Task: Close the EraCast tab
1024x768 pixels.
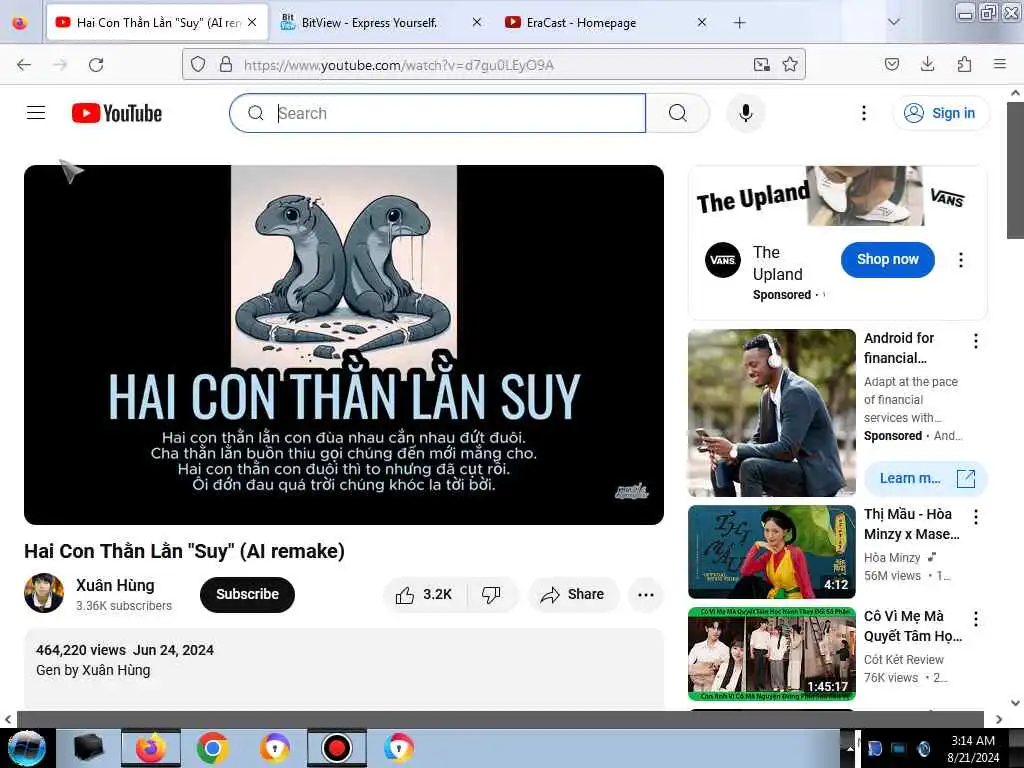Action: pos(702,22)
